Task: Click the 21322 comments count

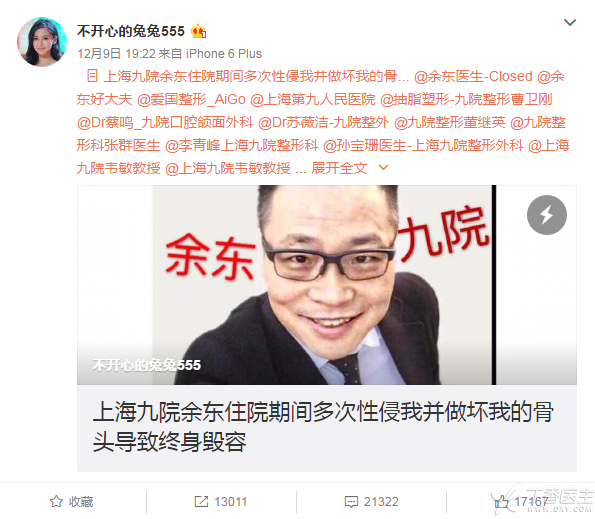Action: tap(381, 502)
